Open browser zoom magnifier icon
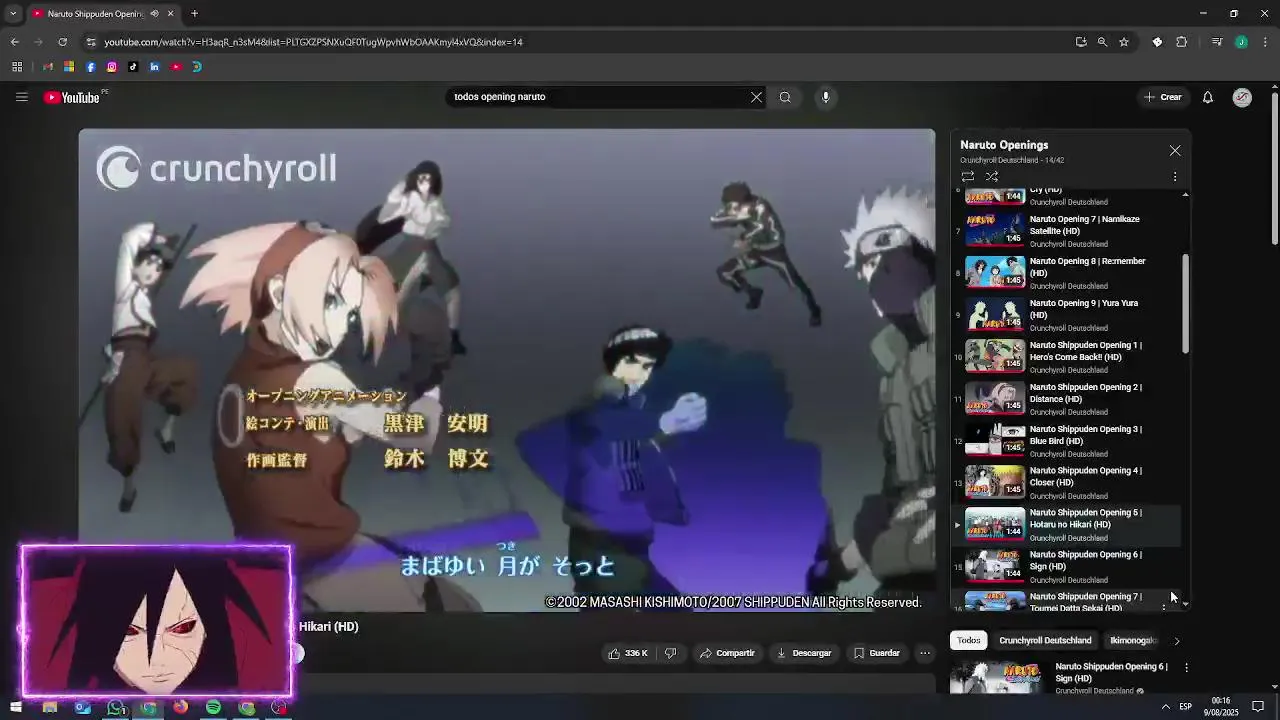Image resolution: width=1280 pixels, height=720 pixels. tap(1102, 42)
